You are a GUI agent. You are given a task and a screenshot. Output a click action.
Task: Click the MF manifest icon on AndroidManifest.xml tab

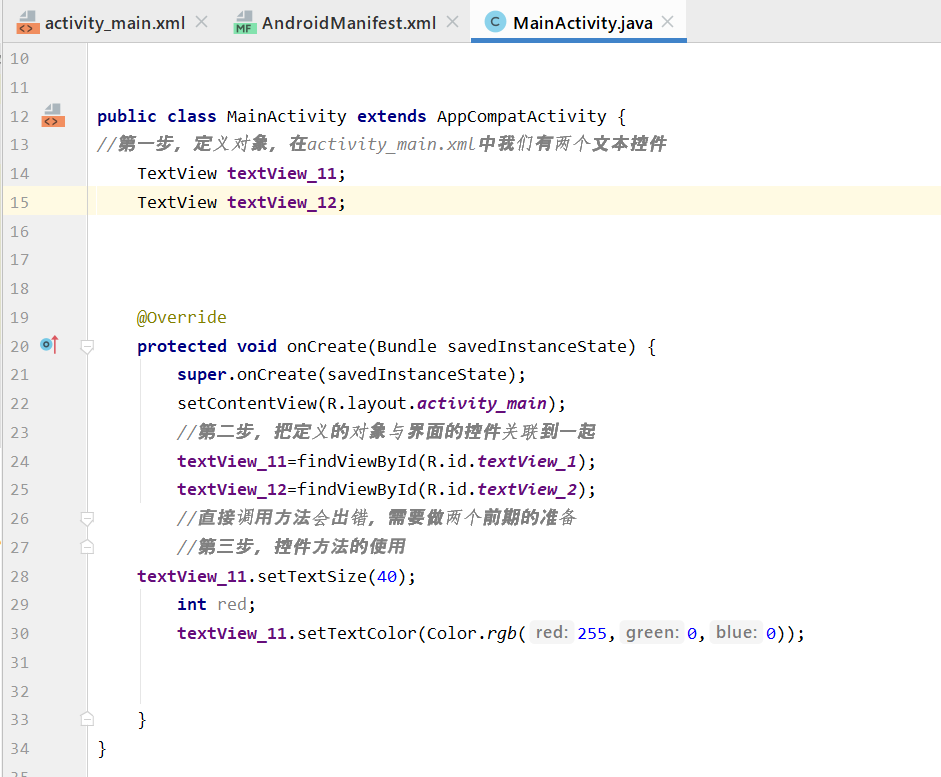pyautogui.click(x=245, y=22)
